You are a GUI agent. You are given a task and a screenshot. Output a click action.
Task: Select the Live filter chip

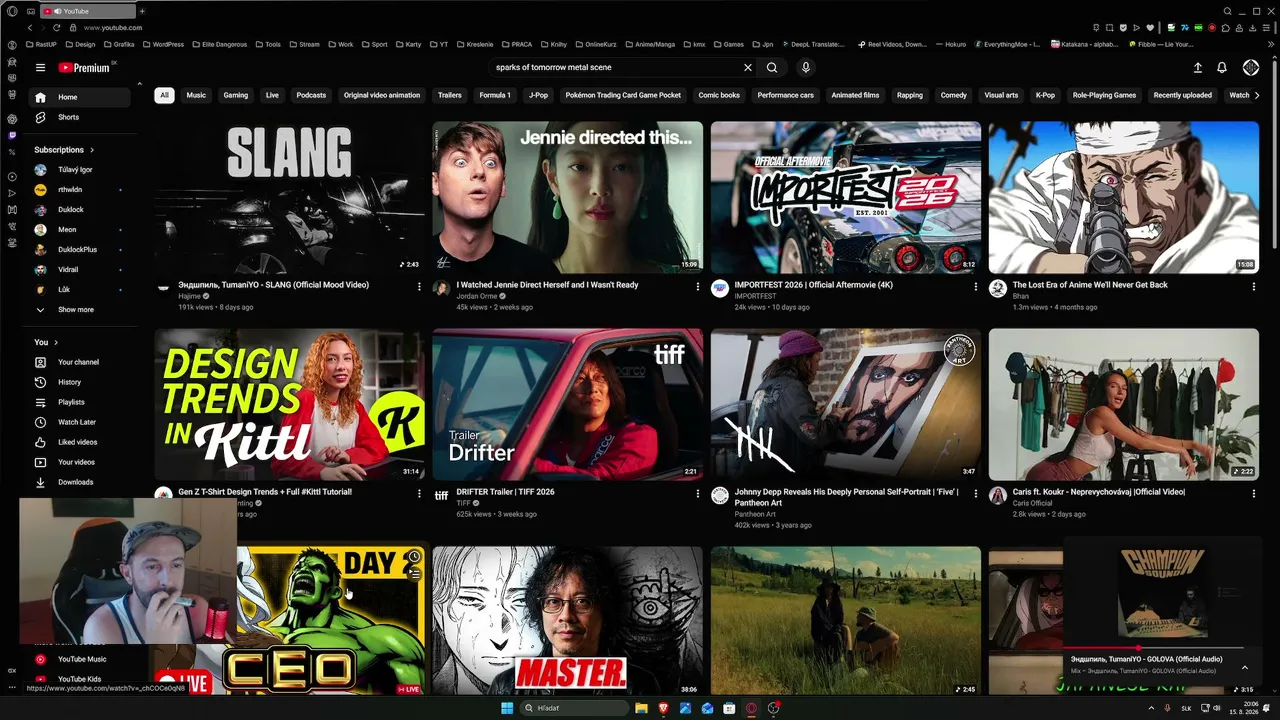[272, 95]
